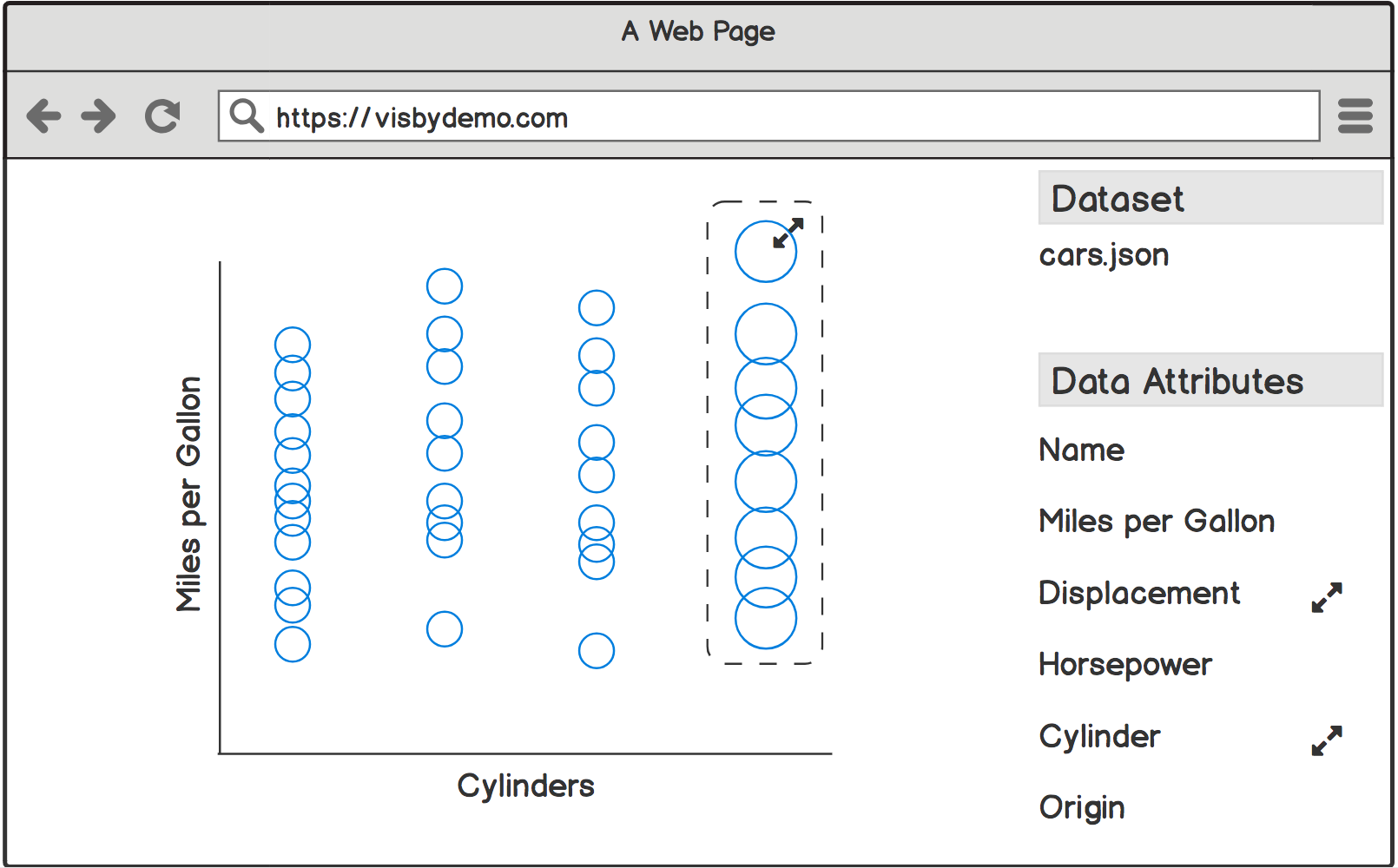Select the Miles per Gallon attribute
Viewport: 1398px width, 868px height.
pos(1156,522)
